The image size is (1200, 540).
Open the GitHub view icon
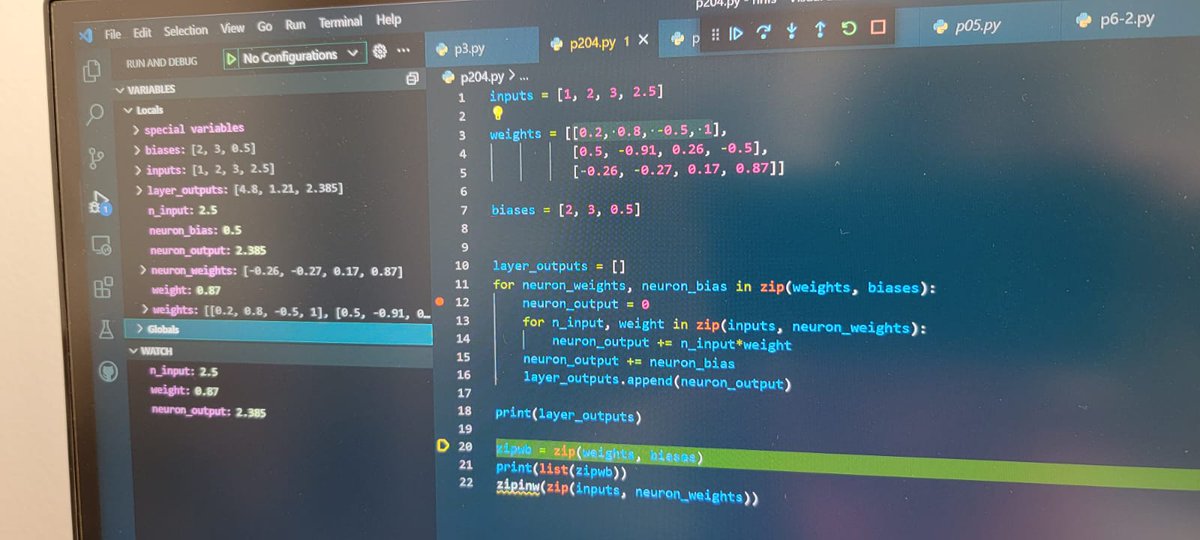(108, 373)
